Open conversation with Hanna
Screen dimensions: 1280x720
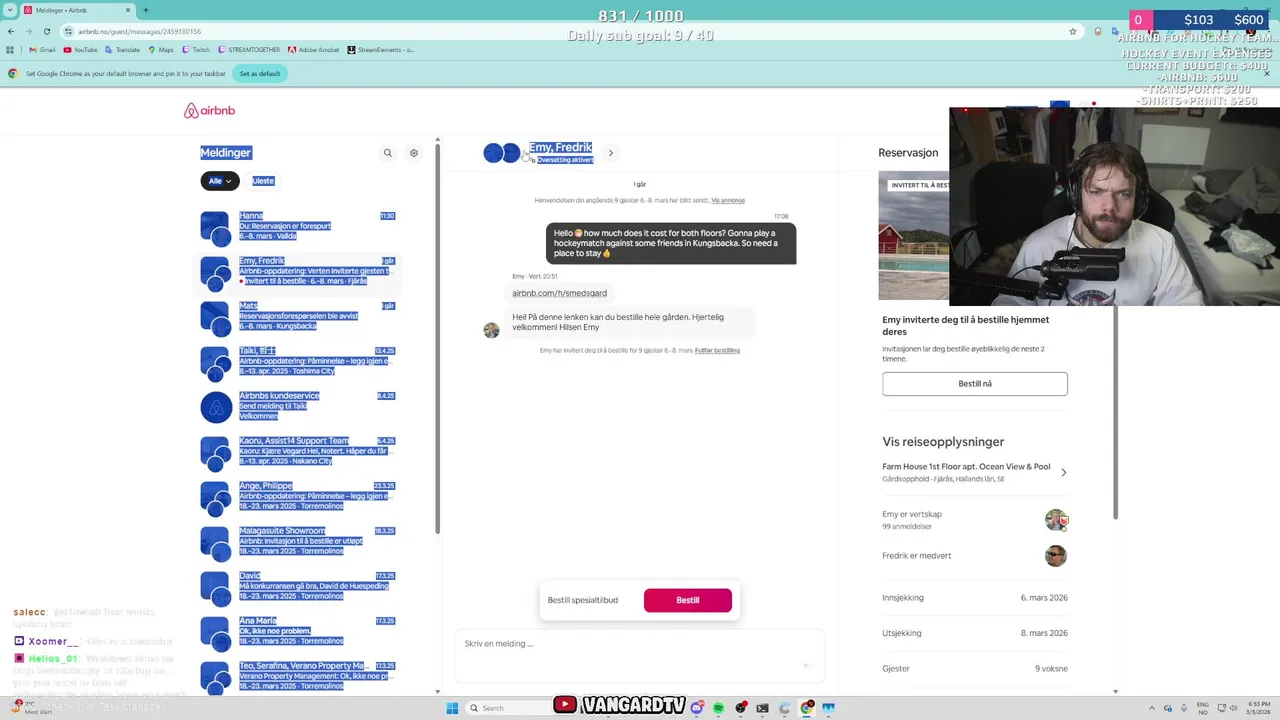[x=298, y=226]
